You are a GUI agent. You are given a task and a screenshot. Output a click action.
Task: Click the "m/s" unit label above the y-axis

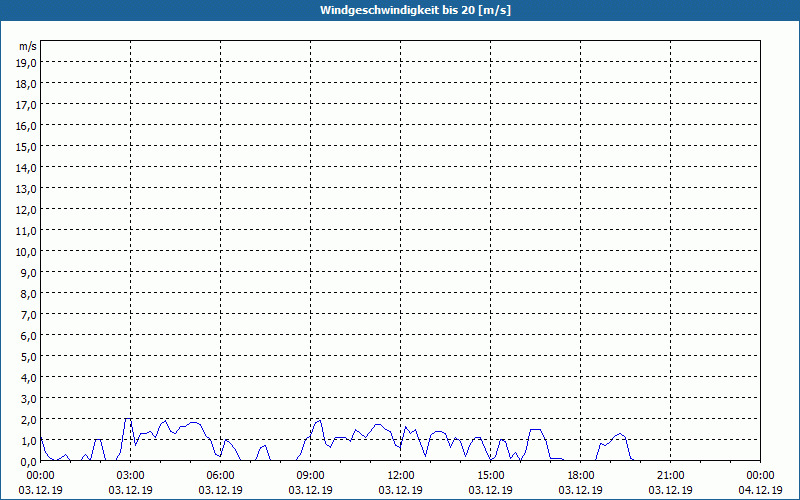pos(28,46)
